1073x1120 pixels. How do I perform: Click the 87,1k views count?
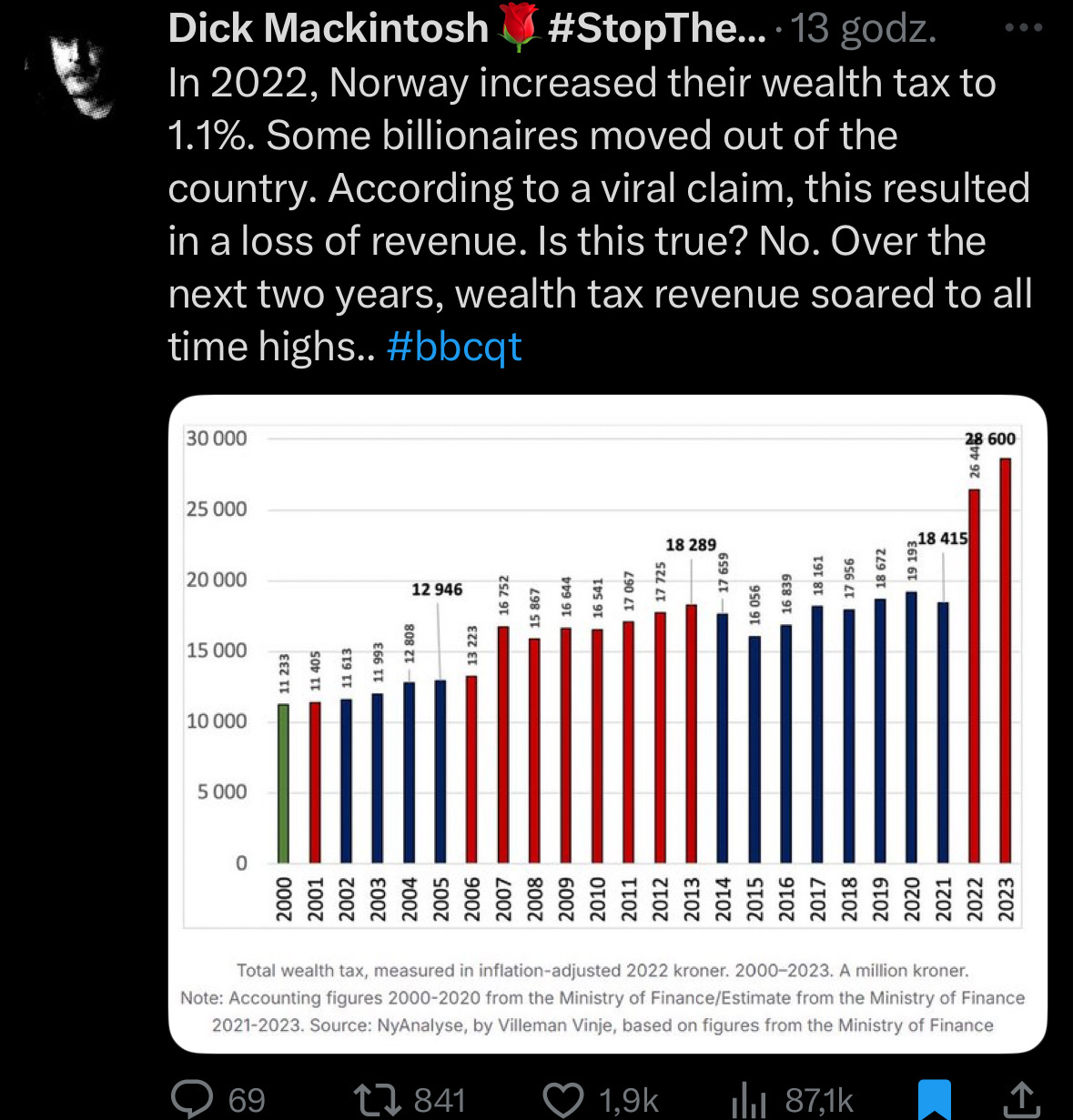819,1100
